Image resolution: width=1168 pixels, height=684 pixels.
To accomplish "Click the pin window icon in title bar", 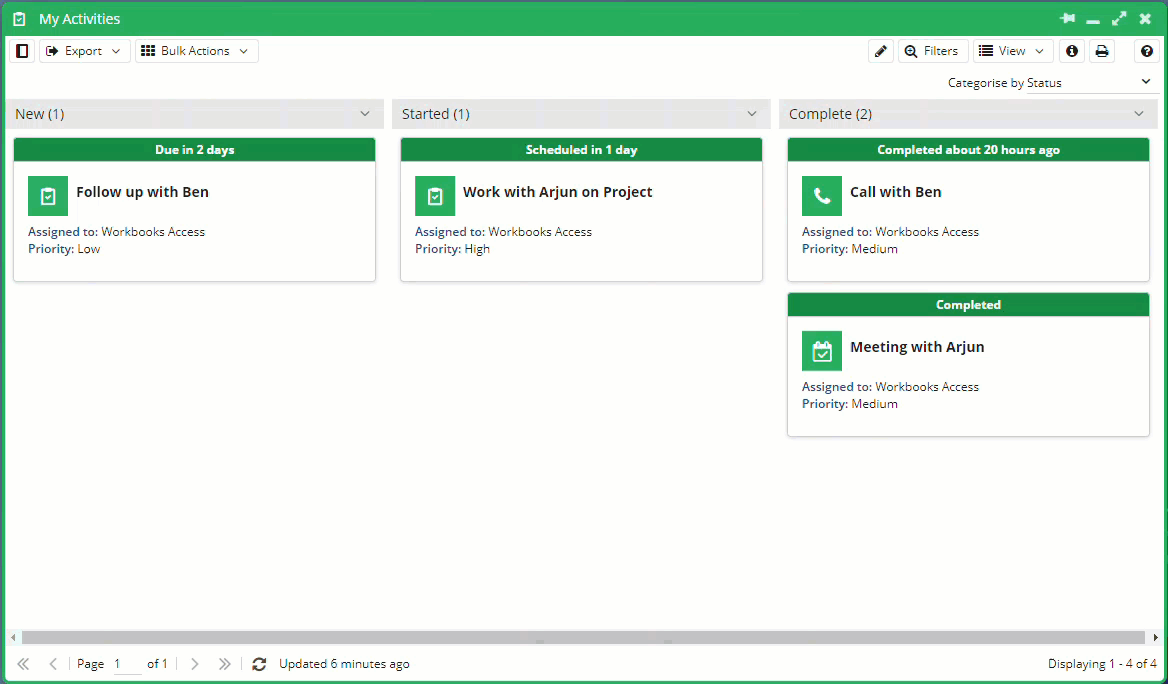I will point(1067,19).
